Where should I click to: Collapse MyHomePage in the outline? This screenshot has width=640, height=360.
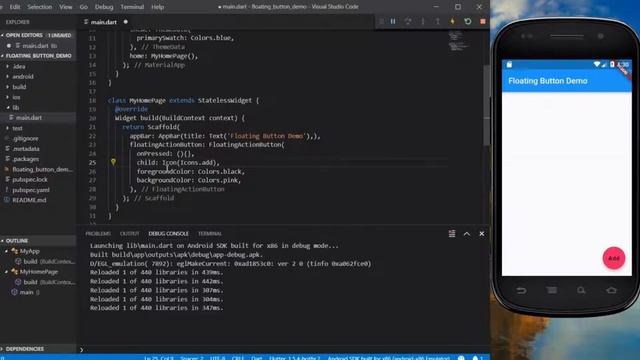pos(7,271)
